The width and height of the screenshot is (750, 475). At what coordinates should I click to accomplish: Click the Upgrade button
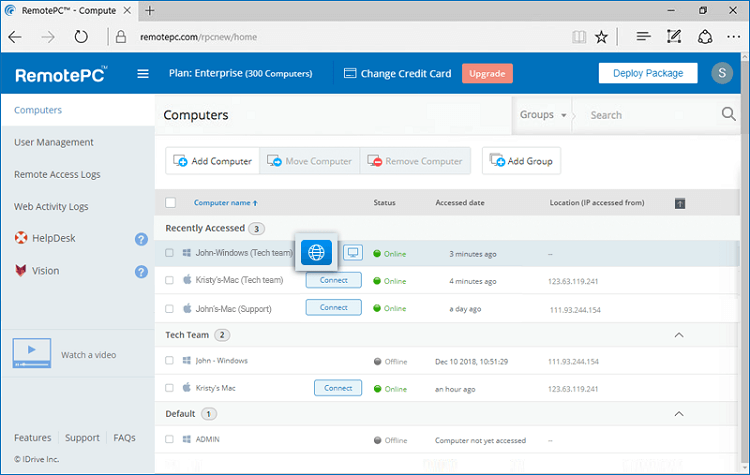click(x=487, y=74)
